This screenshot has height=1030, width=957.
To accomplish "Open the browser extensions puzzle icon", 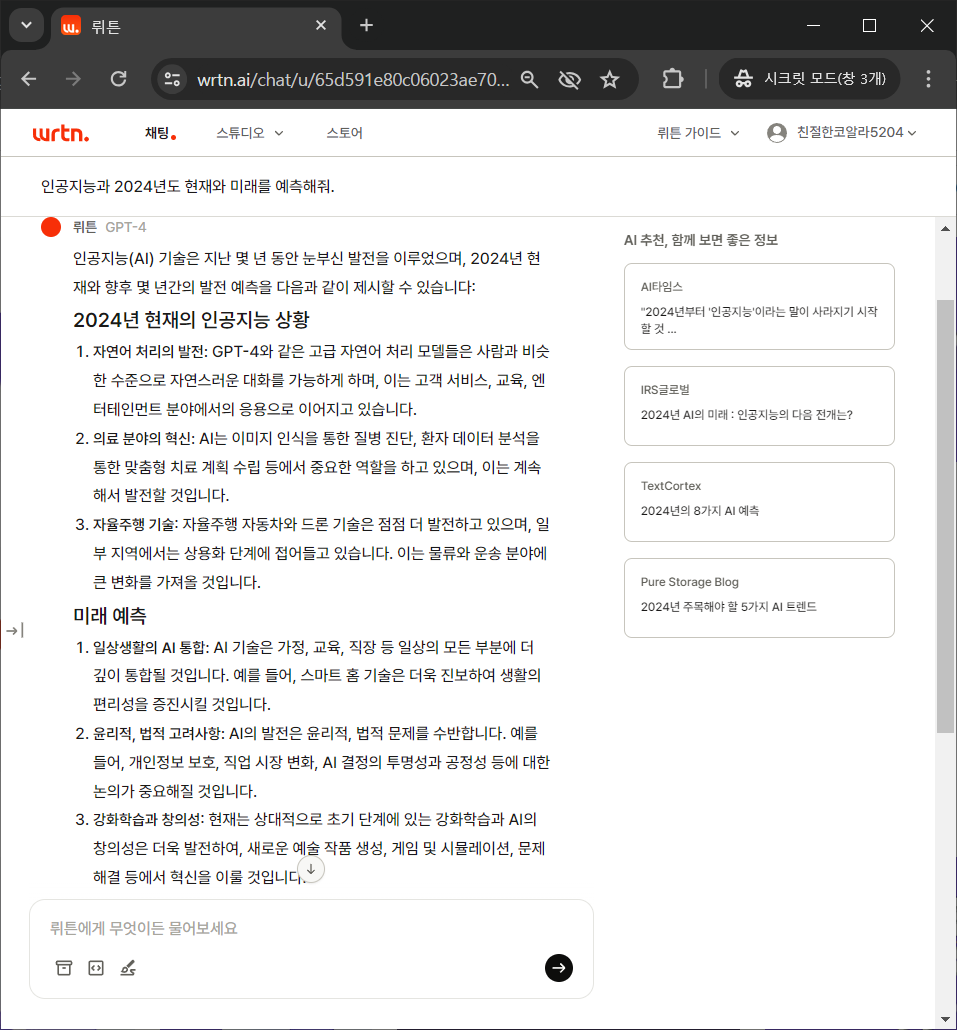I will coord(672,79).
